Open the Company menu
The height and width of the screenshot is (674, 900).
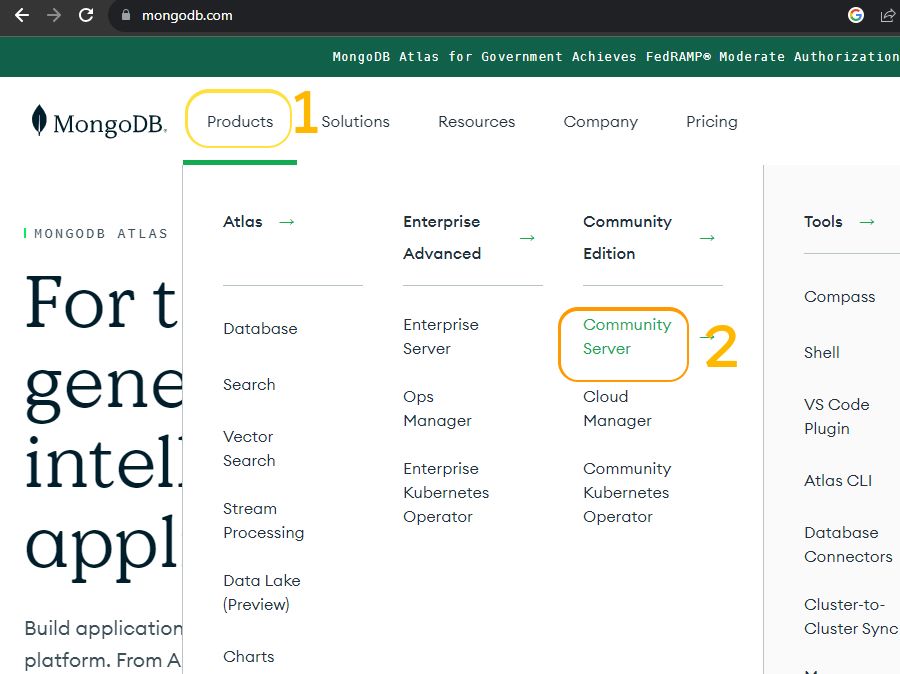tap(600, 122)
